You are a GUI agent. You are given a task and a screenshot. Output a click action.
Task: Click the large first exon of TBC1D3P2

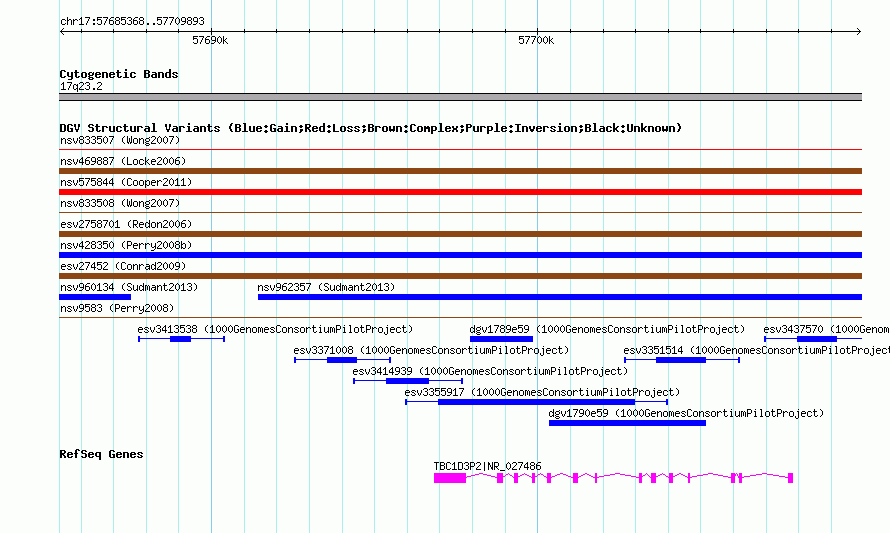point(450,479)
